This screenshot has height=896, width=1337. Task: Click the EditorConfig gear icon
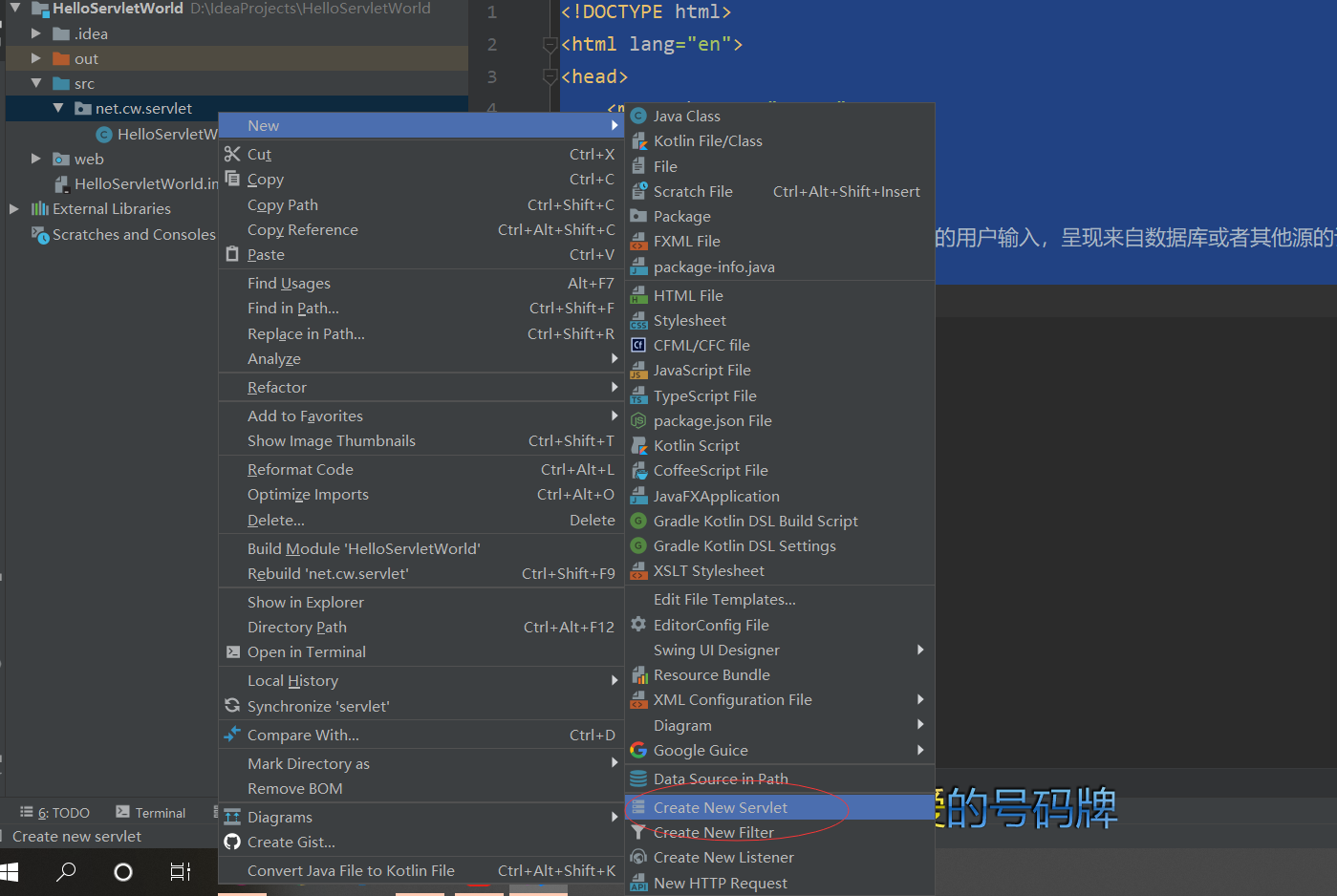[x=639, y=625]
